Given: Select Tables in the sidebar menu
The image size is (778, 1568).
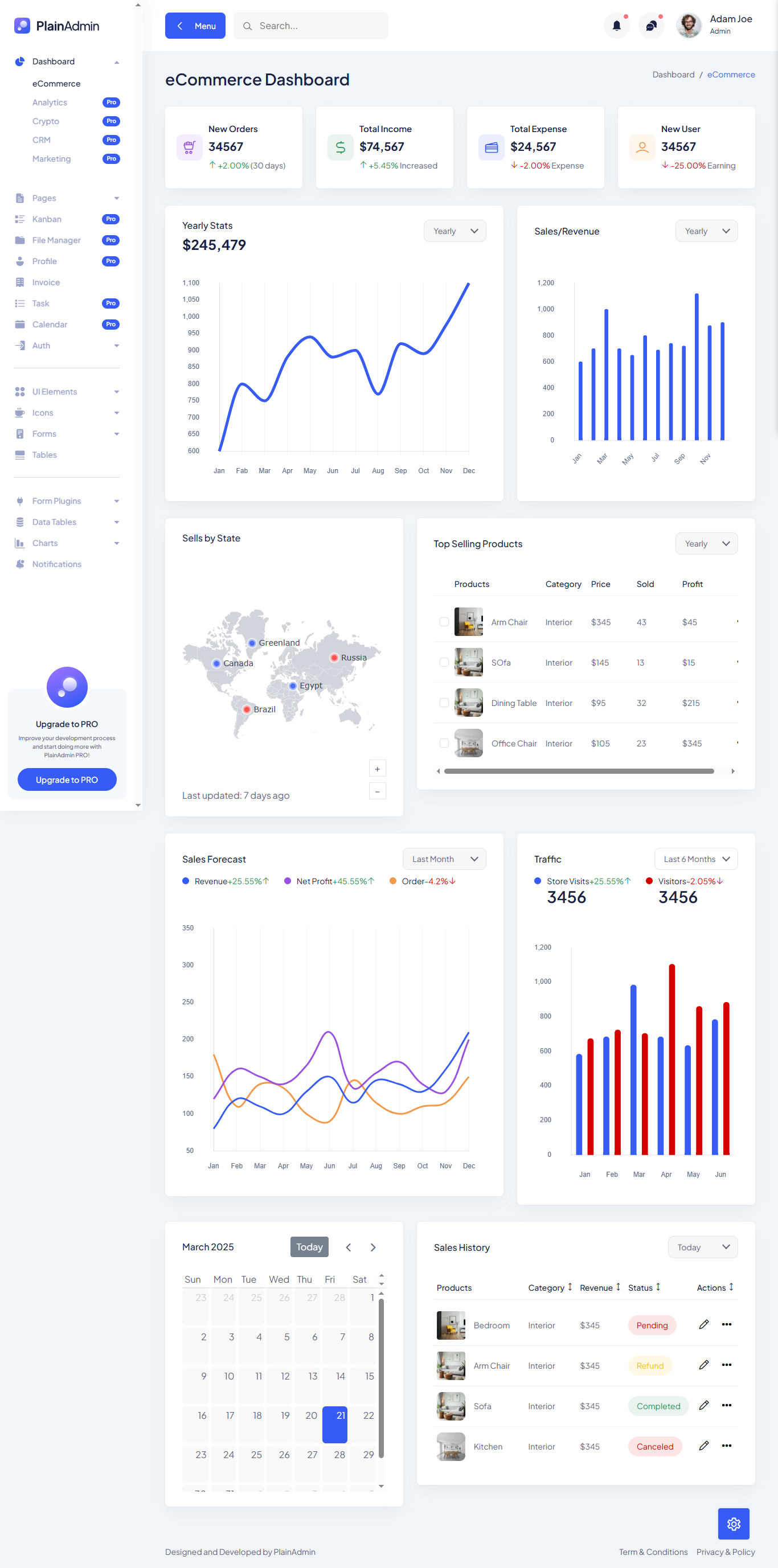Looking at the screenshot, I should pyautogui.click(x=44, y=455).
